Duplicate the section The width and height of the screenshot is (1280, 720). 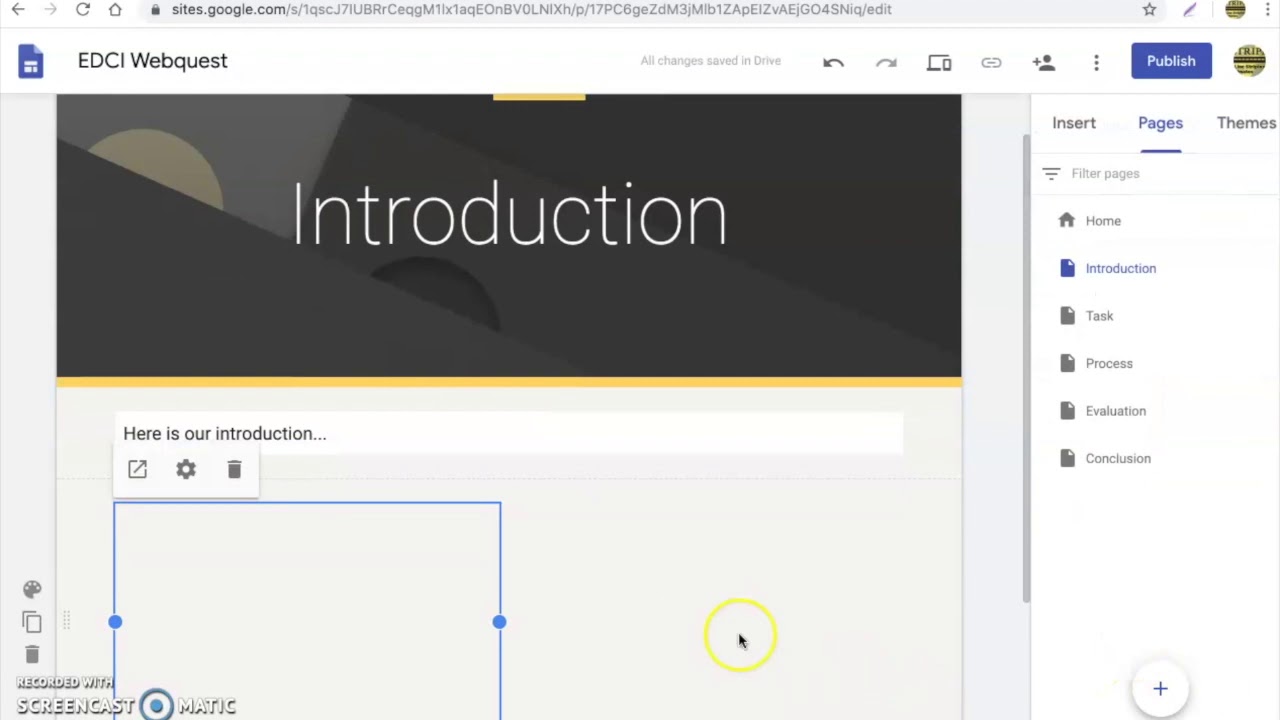(32, 622)
